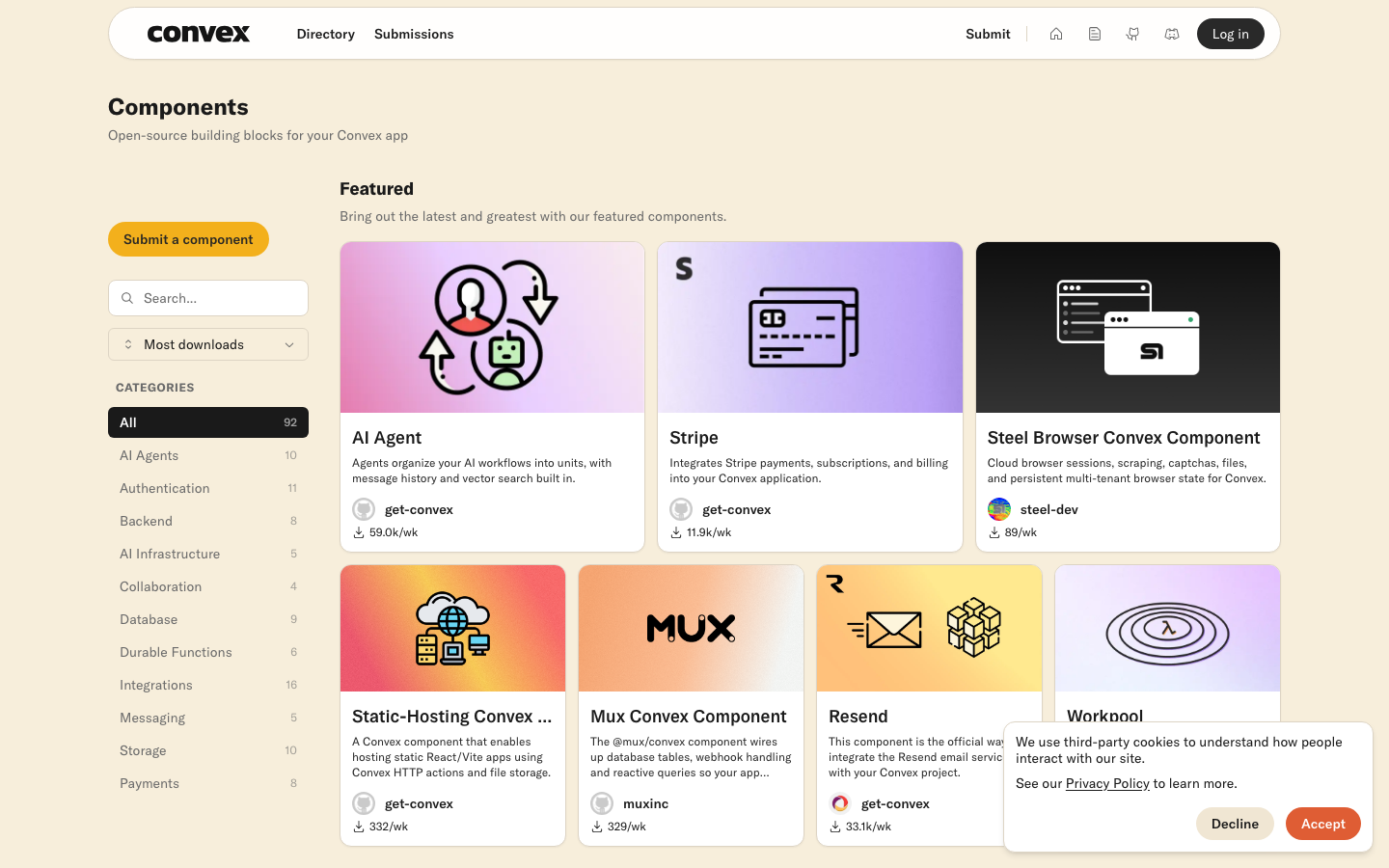Click the steel-dev author name
The width and height of the screenshot is (1389, 868).
point(1049,509)
